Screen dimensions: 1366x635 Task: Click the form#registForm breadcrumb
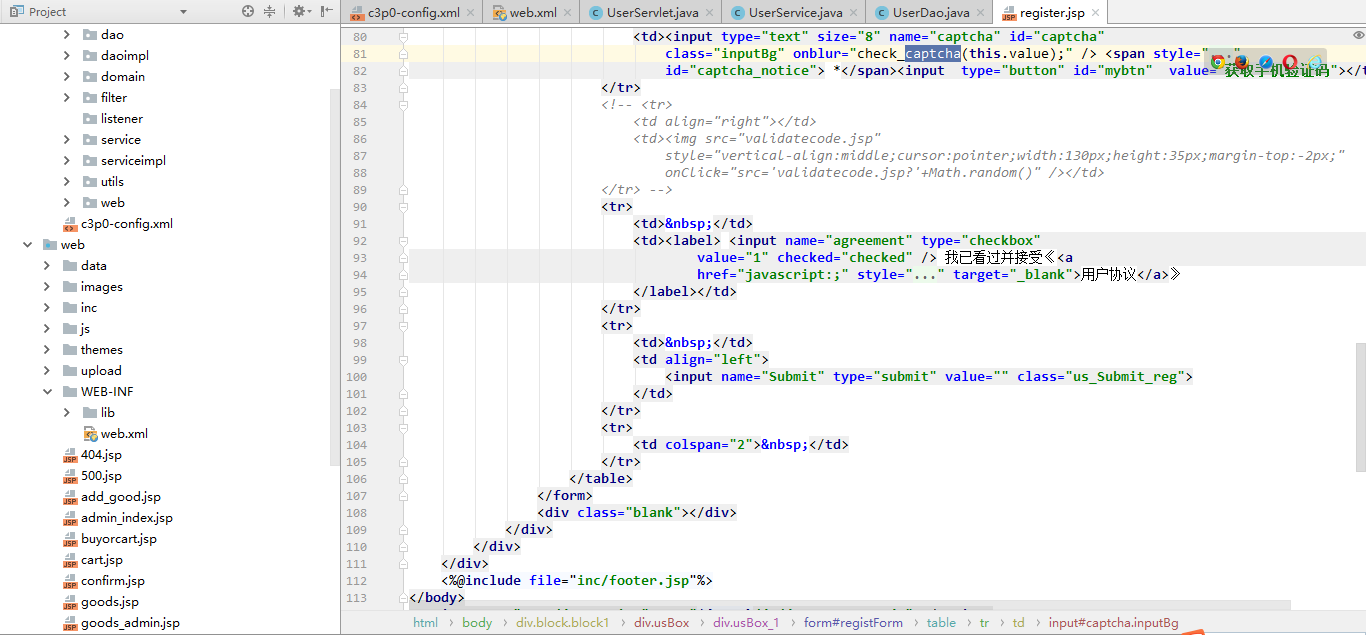853,622
